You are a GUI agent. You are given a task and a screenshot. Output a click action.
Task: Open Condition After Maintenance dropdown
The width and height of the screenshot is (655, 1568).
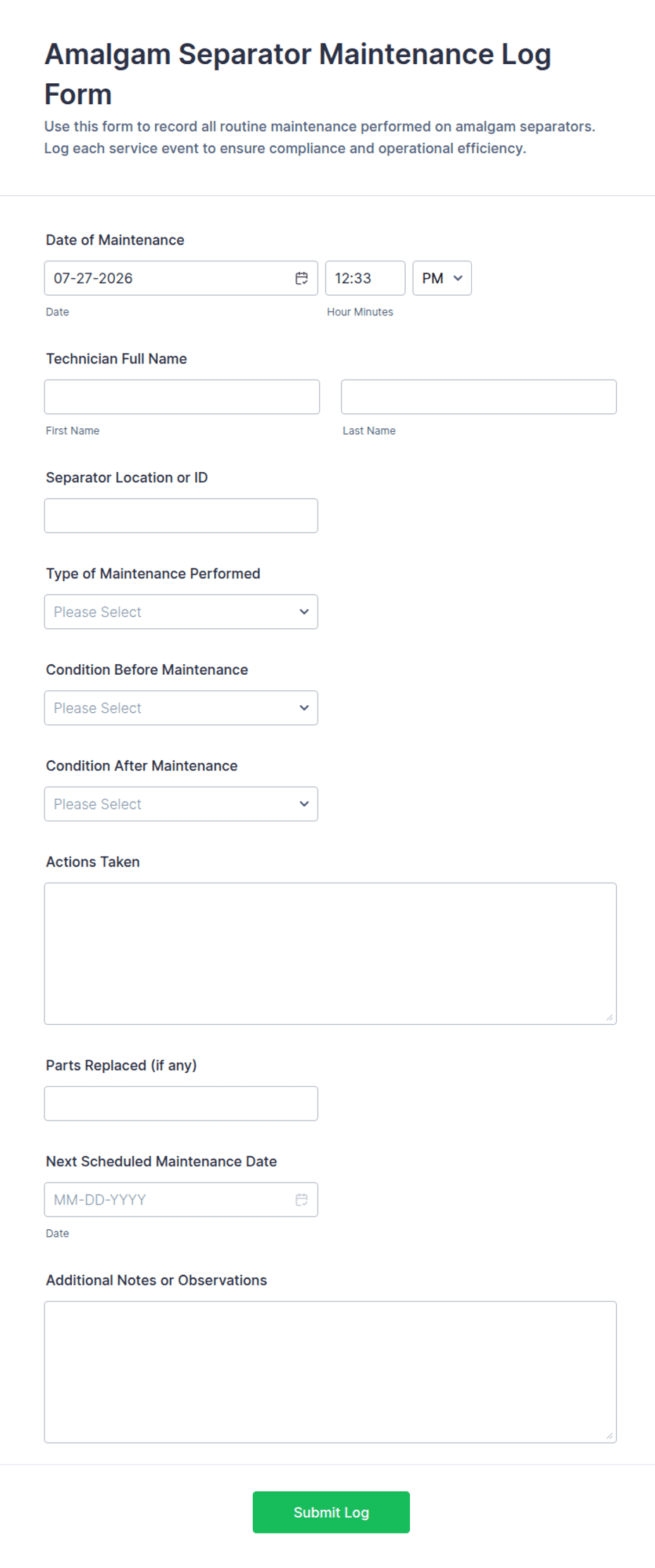[x=181, y=804]
